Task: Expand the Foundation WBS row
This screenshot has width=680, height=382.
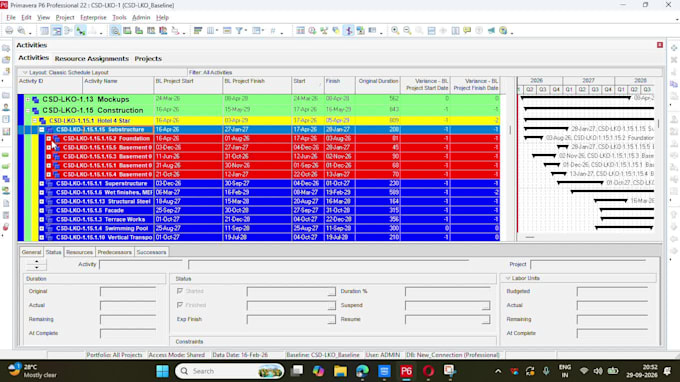Action: pyautogui.click(x=49, y=139)
